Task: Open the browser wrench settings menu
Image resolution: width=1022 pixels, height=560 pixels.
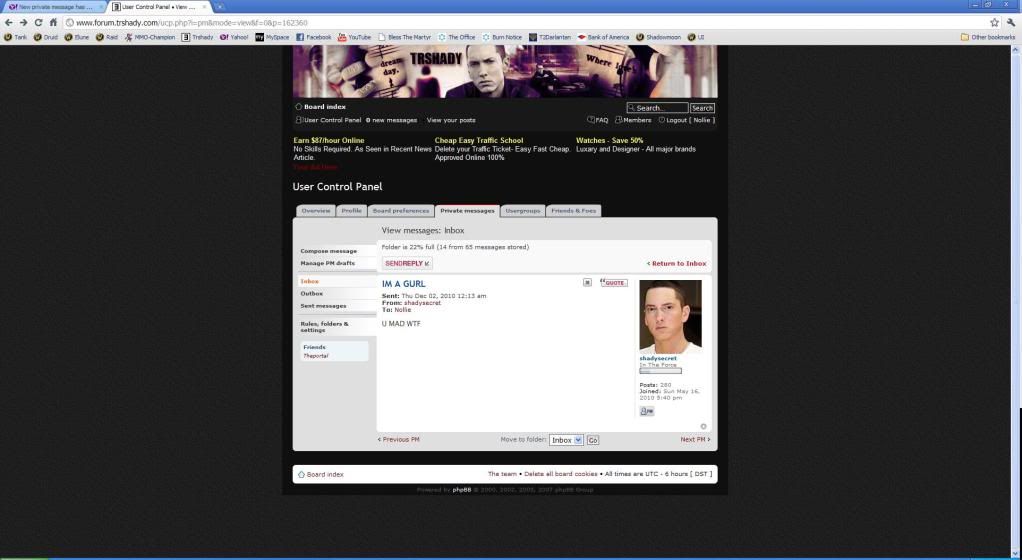Action: [x=1011, y=22]
